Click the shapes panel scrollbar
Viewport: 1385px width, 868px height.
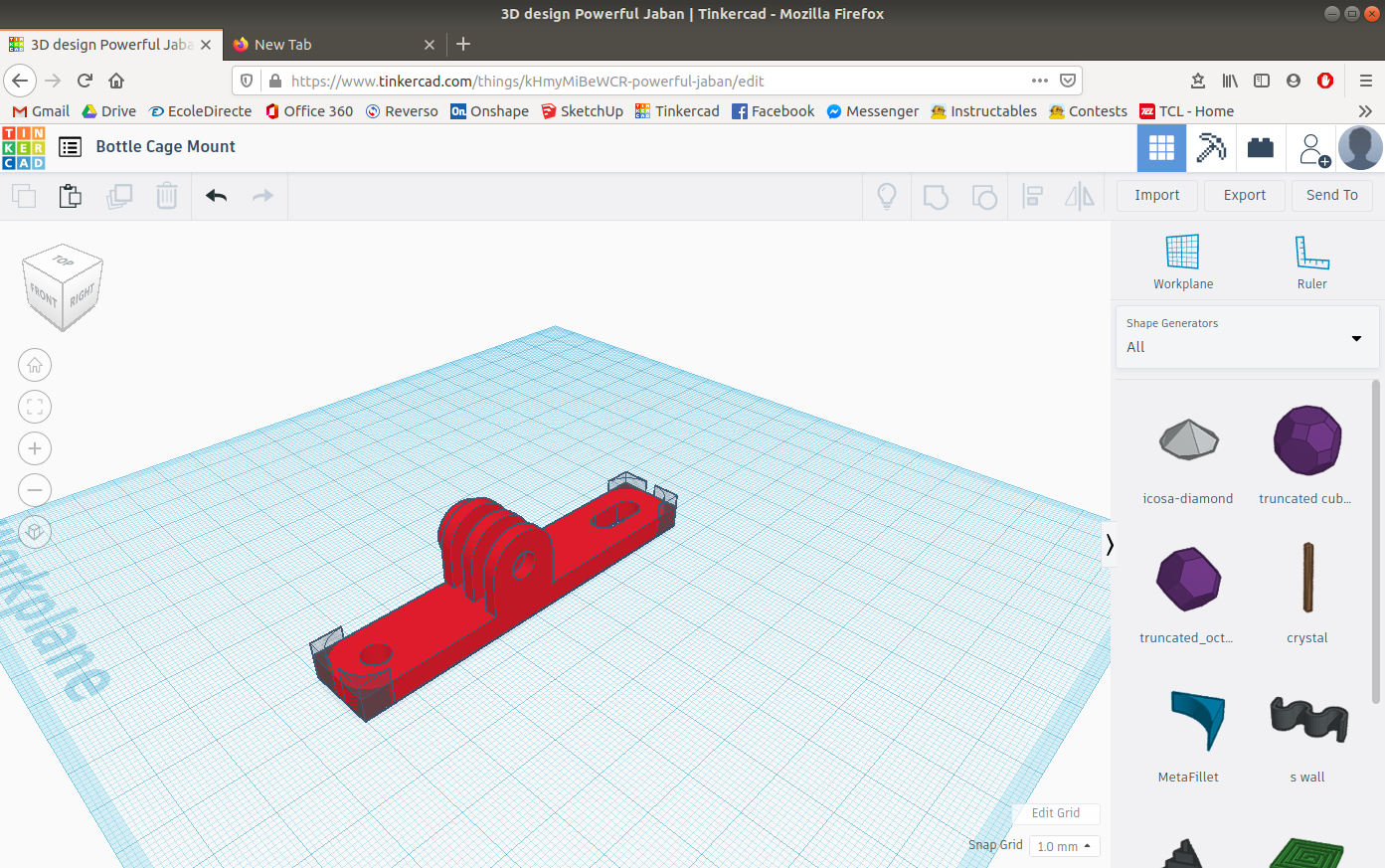[x=1376, y=542]
